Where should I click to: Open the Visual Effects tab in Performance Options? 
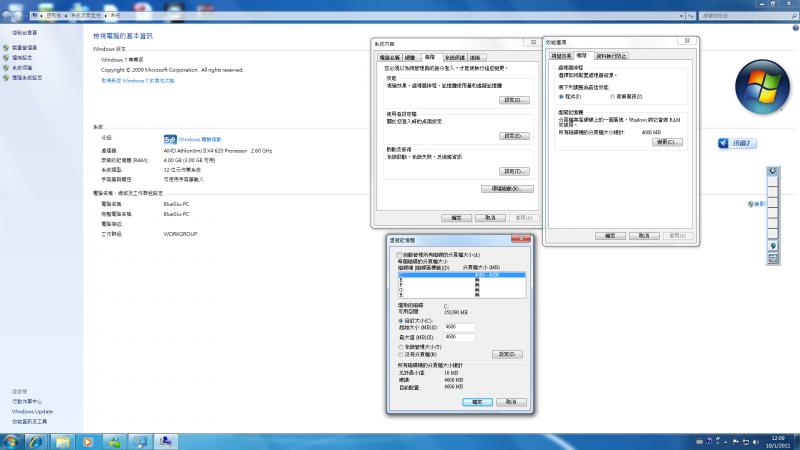561,56
